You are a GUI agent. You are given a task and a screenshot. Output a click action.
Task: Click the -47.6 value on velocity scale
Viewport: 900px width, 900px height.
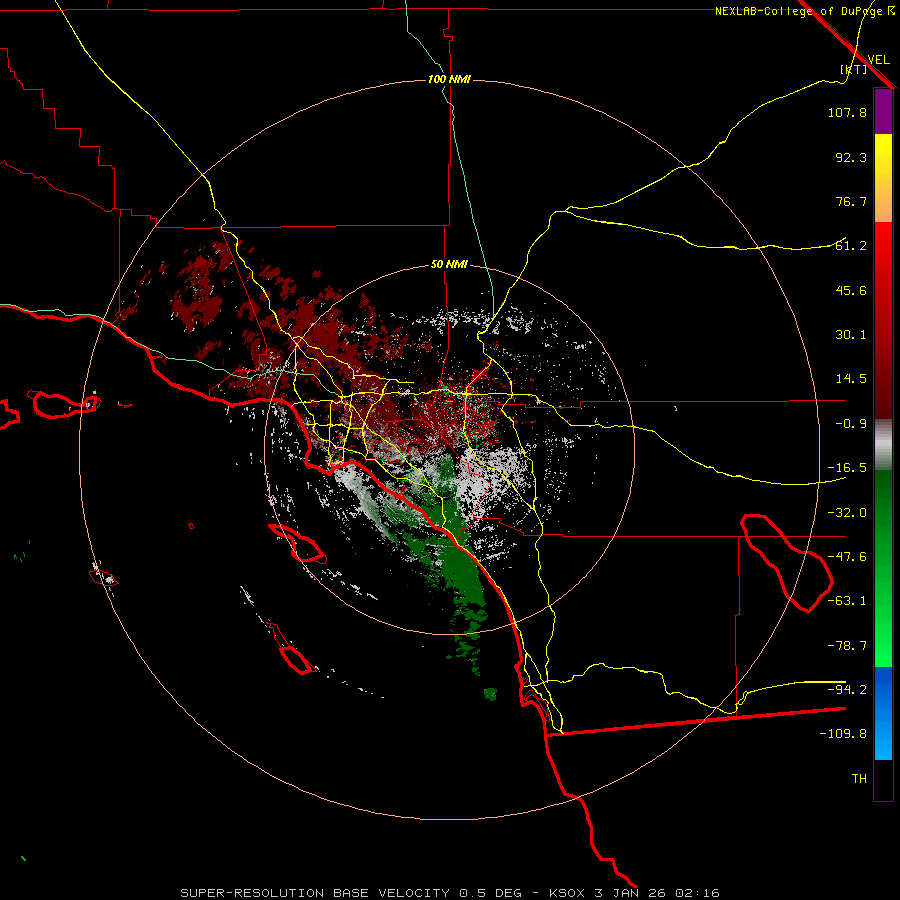point(847,557)
